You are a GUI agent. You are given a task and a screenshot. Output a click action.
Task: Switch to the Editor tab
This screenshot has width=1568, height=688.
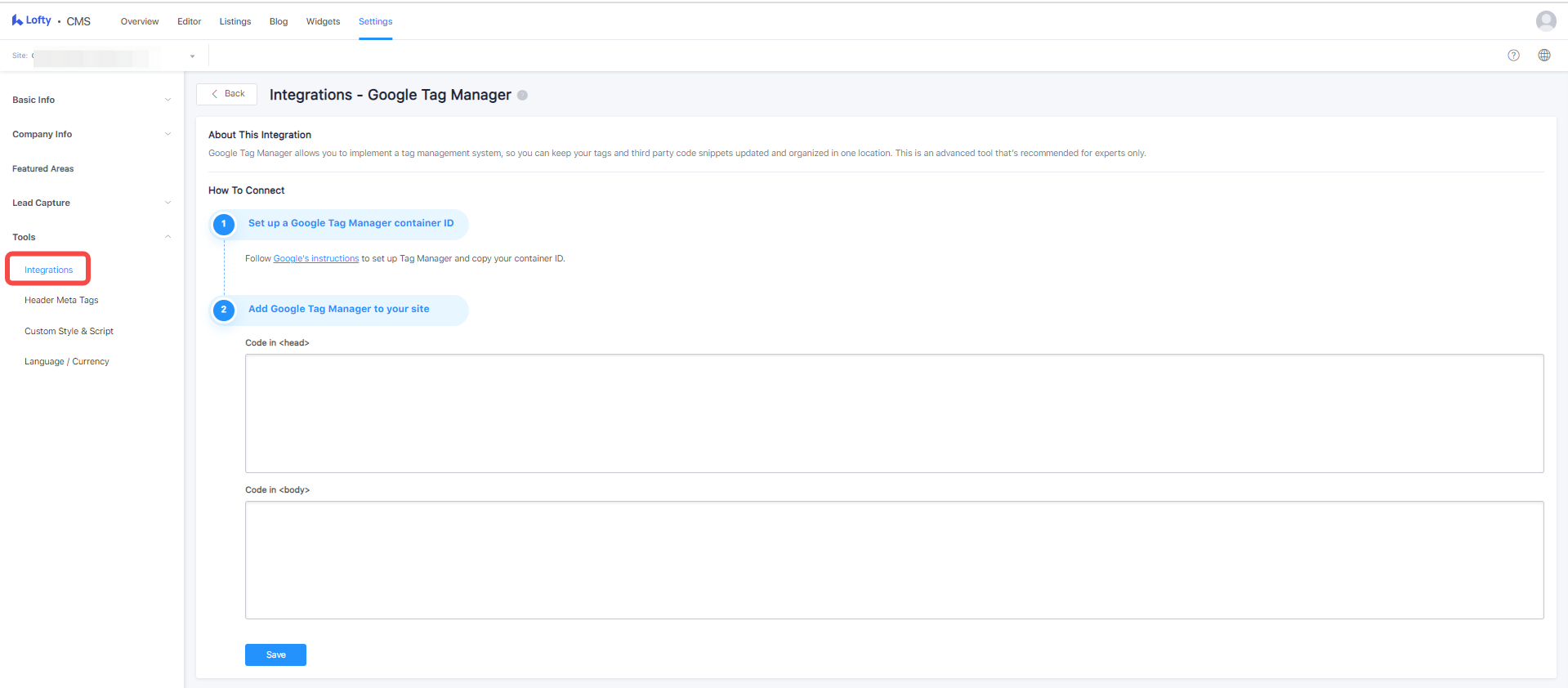coord(189,21)
